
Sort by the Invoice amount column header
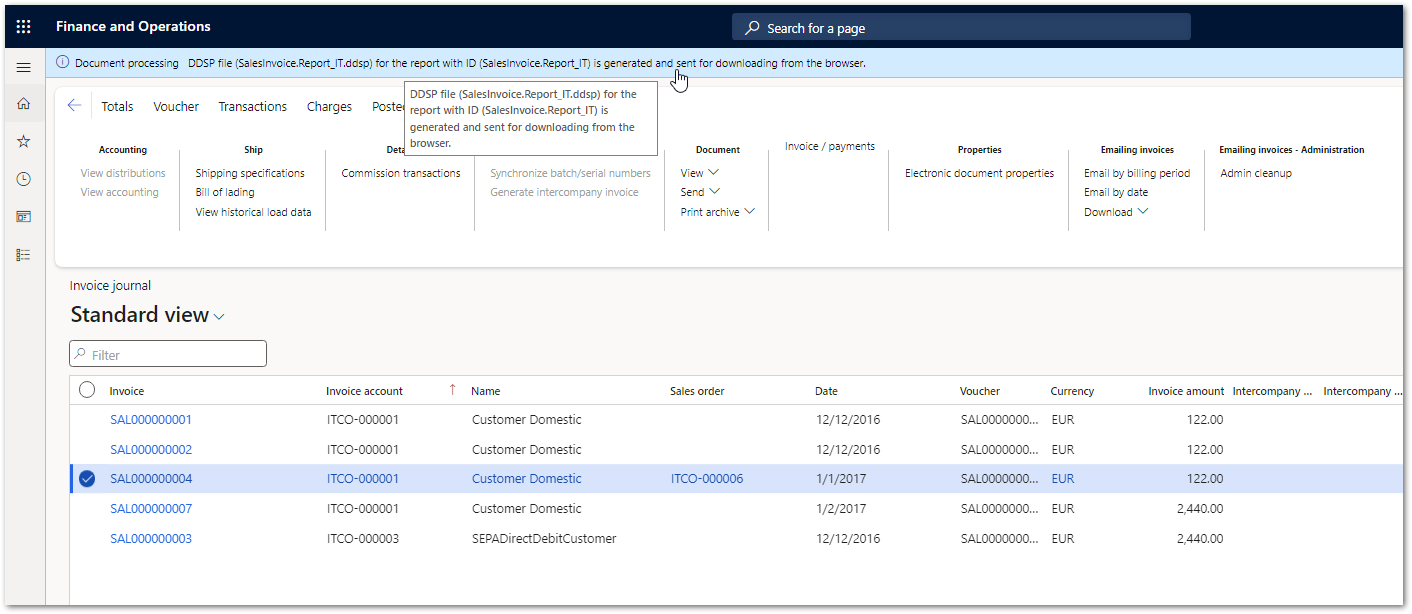(1186, 391)
